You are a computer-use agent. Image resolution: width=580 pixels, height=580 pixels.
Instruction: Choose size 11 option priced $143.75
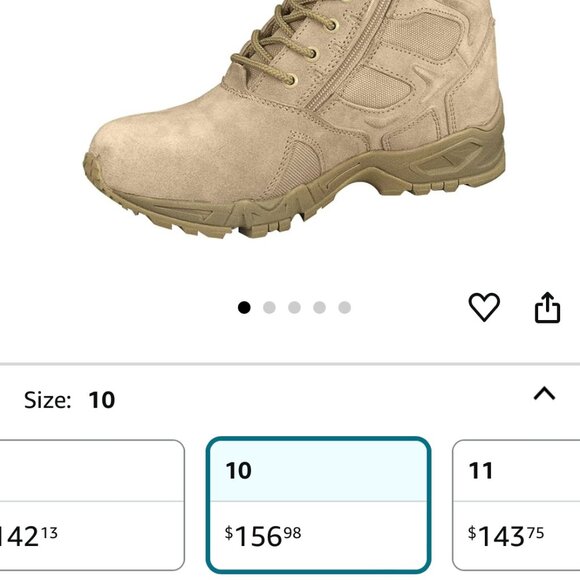coord(516,505)
